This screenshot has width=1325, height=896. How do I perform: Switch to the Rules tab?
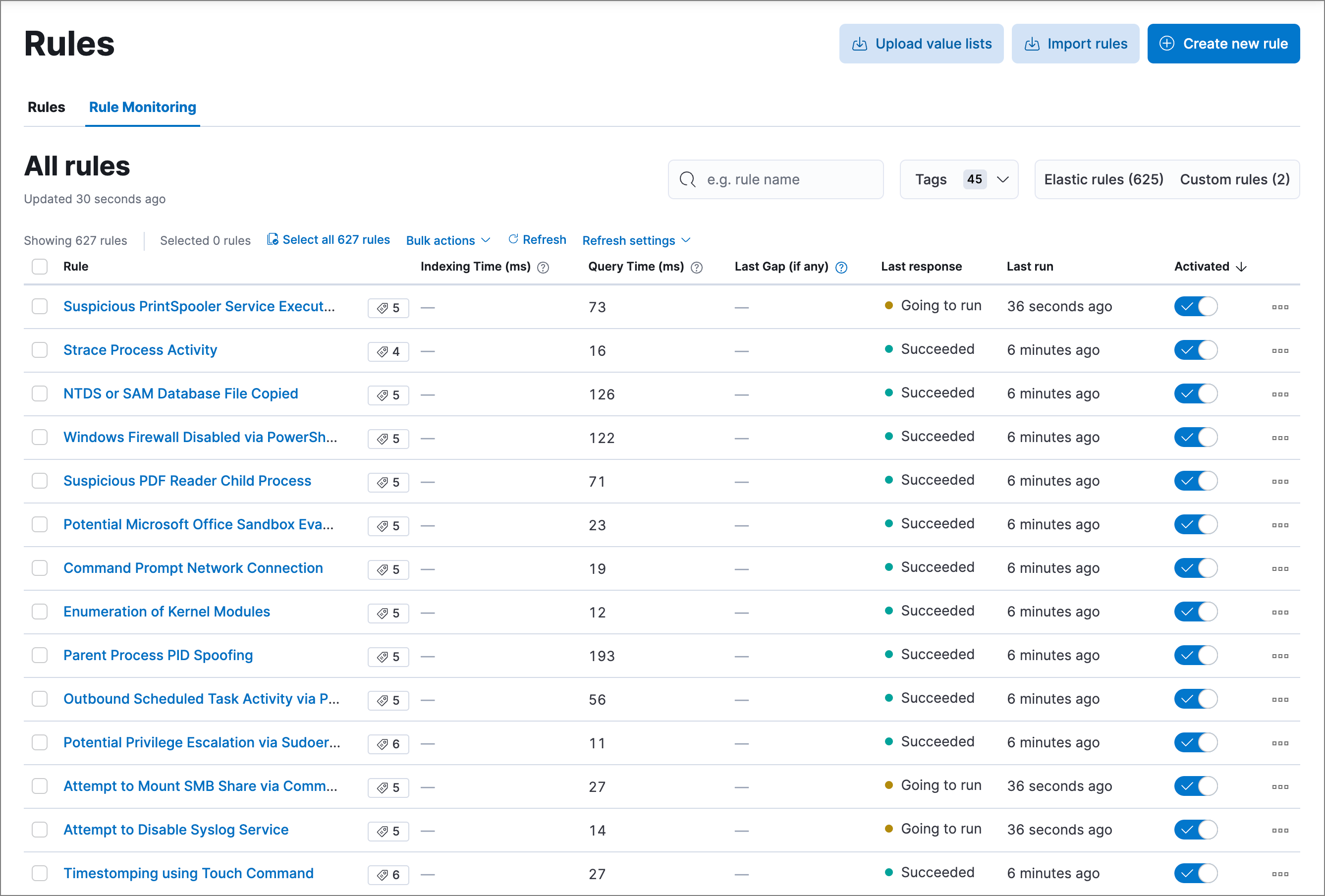(46, 107)
